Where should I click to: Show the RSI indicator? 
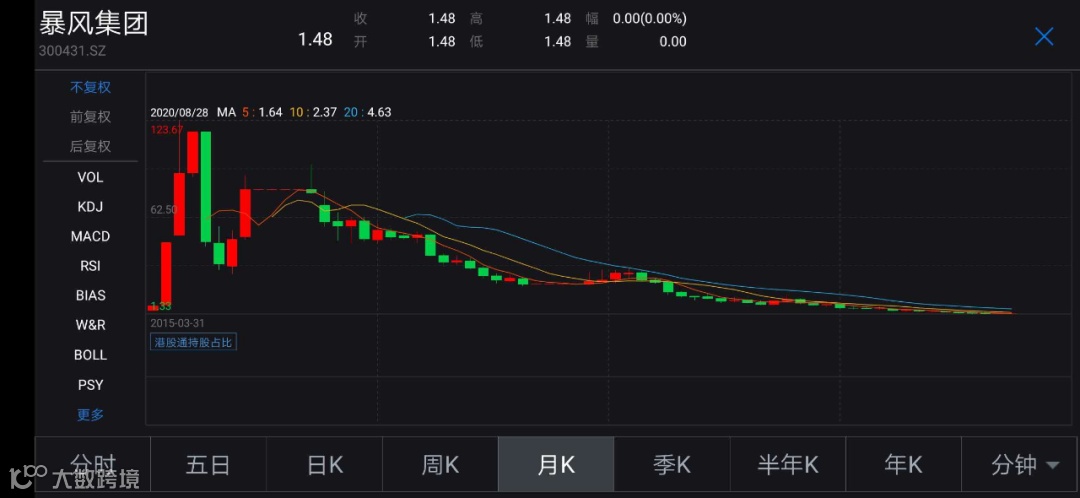coord(90,266)
